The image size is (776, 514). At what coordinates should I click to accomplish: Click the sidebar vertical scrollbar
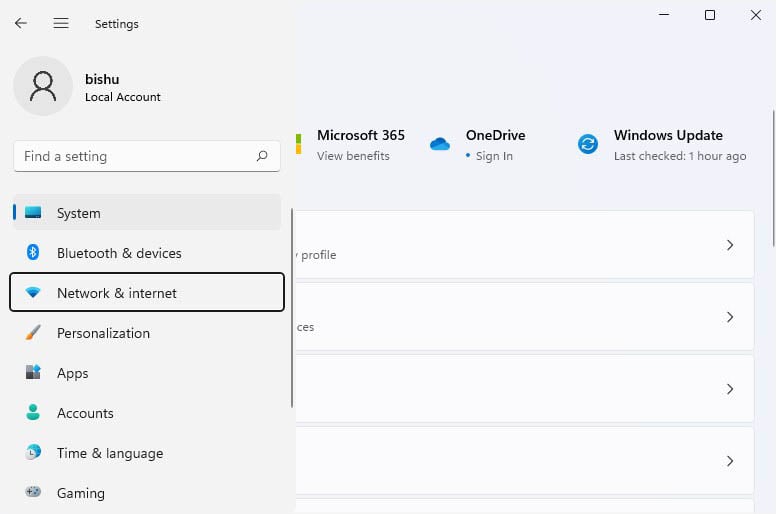click(292, 308)
